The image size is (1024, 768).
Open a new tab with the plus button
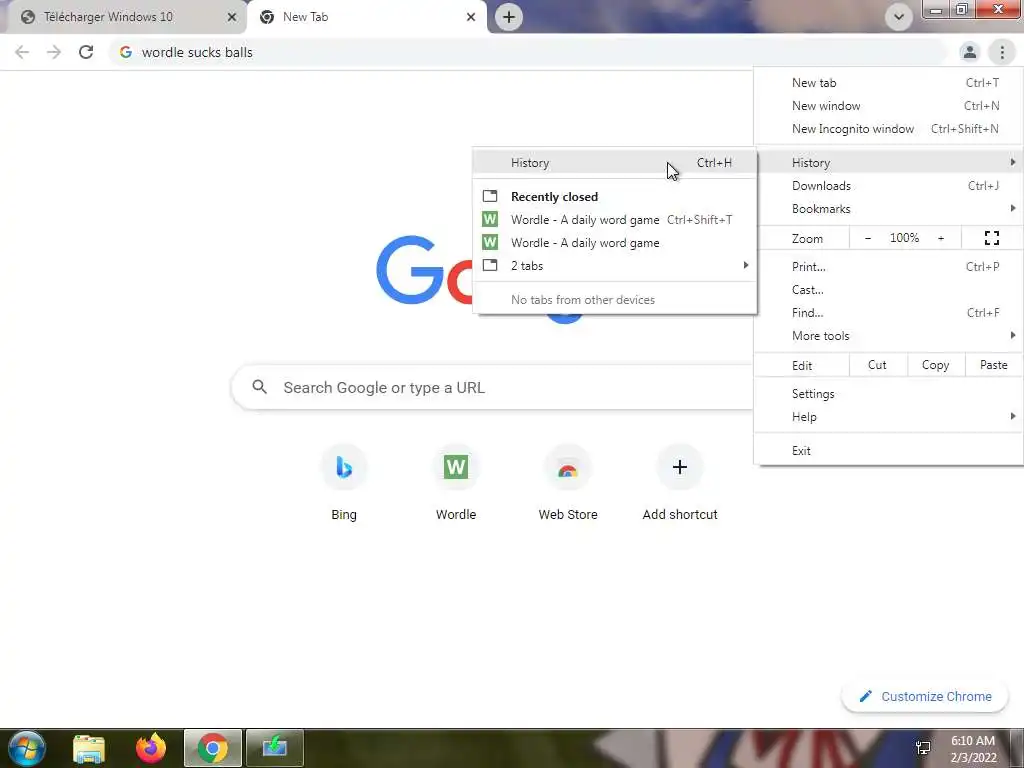tap(509, 17)
